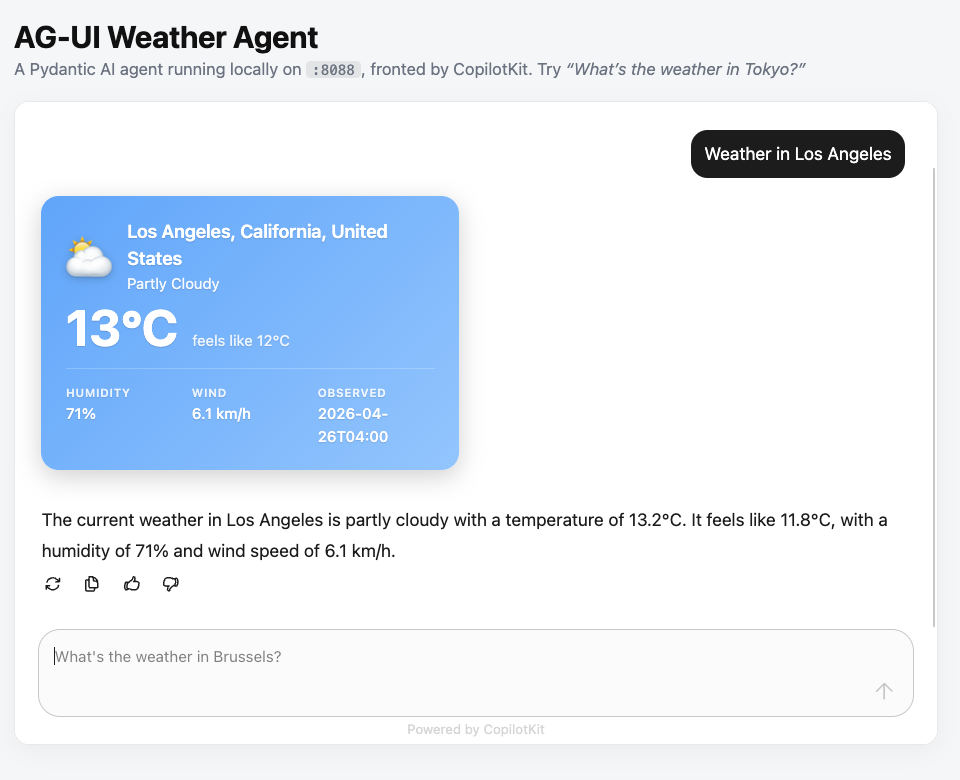Screen dimensions: 960x780
Task: Click the :8088 port code label
Action: coord(333,70)
